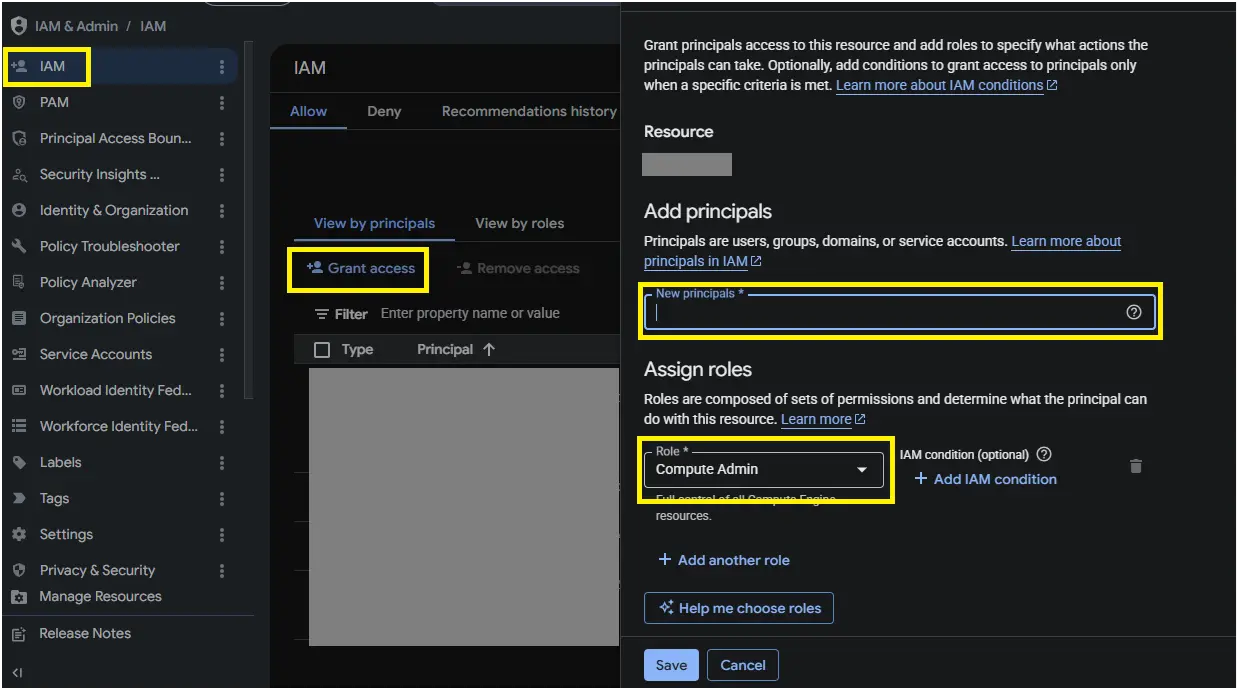
Task: Open Release Notes in the sidebar
Action: (85, 633)
